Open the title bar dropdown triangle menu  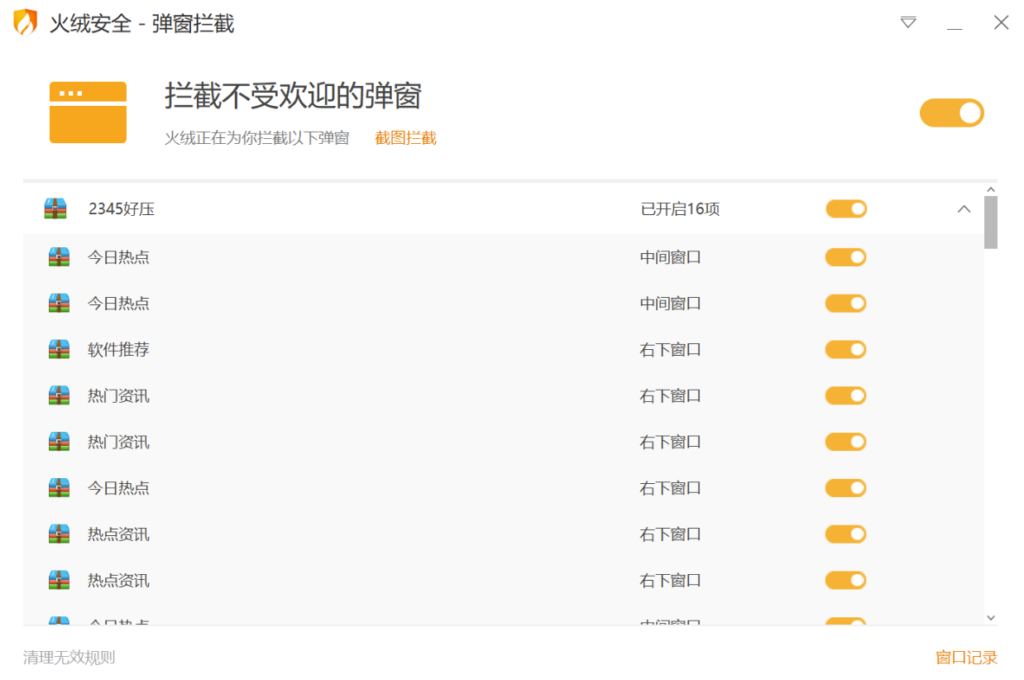point(908,22)
